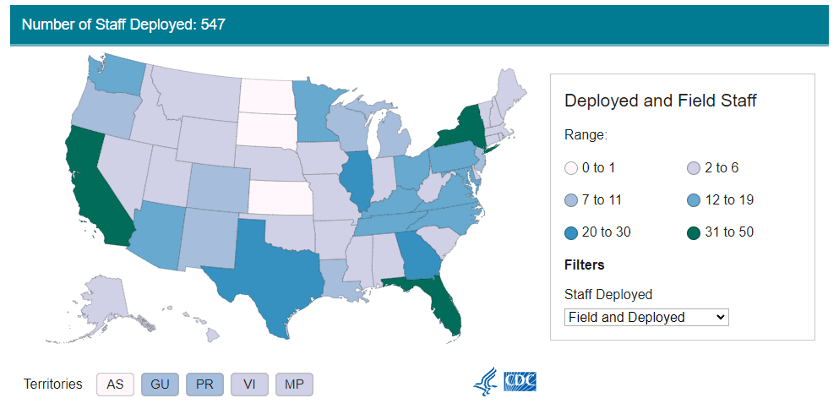Viewport: 840px width, 420px height.
Task: Click the MP territory button
Action: point(294,384)
